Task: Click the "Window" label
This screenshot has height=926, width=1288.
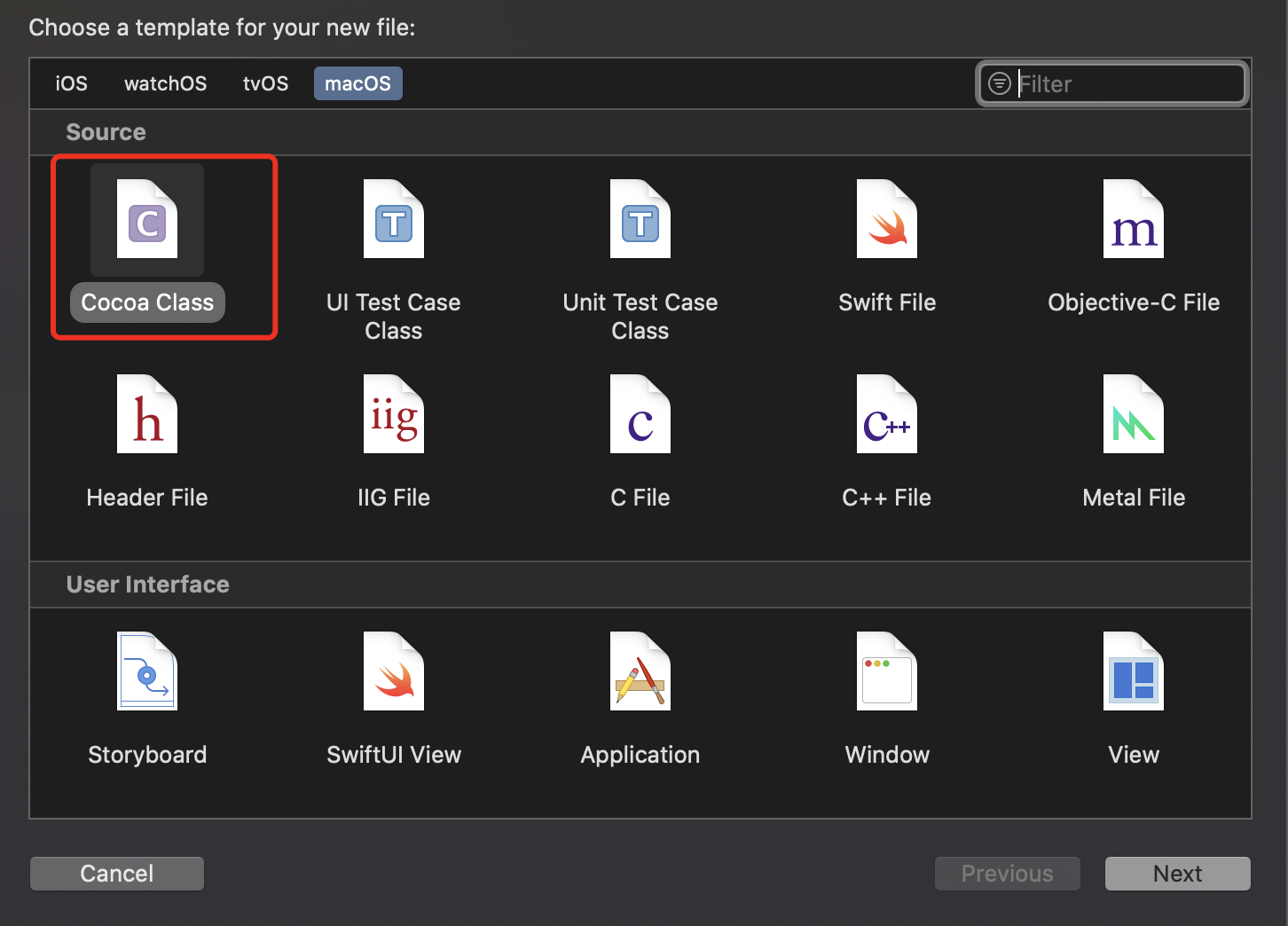Action: (887, 755)
